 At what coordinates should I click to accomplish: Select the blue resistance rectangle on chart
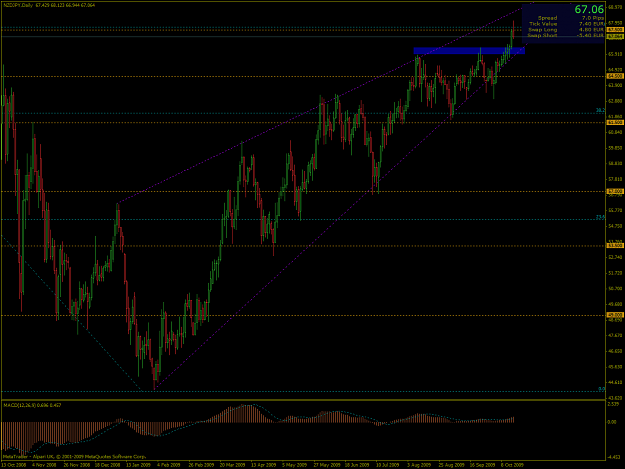[x=469, y=51]
